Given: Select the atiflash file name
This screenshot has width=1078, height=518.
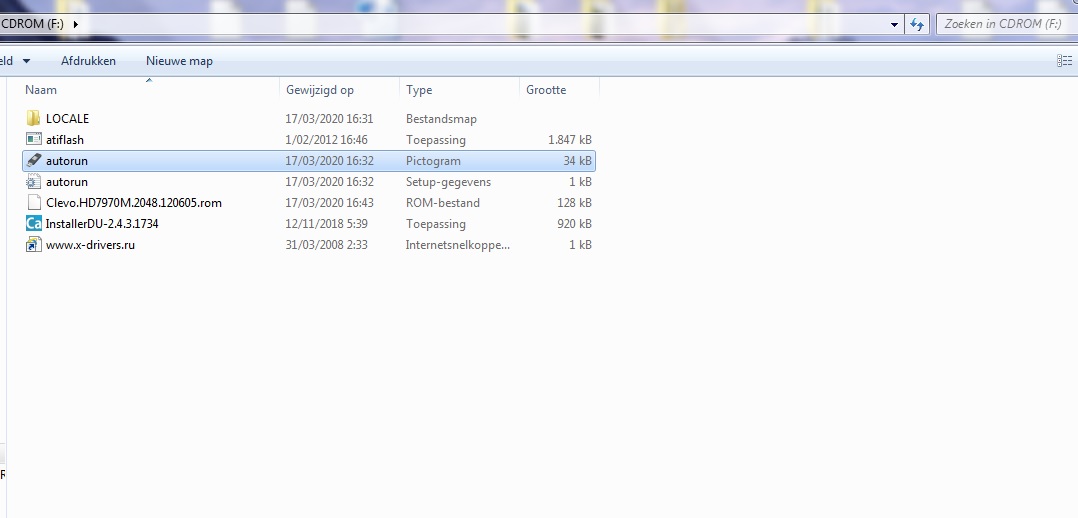Looking at the screenshot, I should pos(65,140).
